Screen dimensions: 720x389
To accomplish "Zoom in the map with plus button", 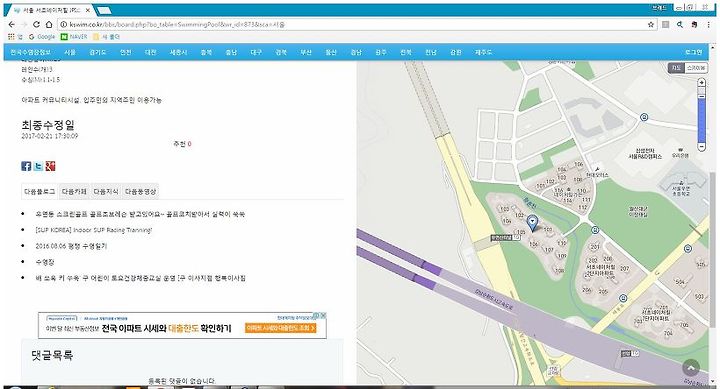I will click(701, 82).
